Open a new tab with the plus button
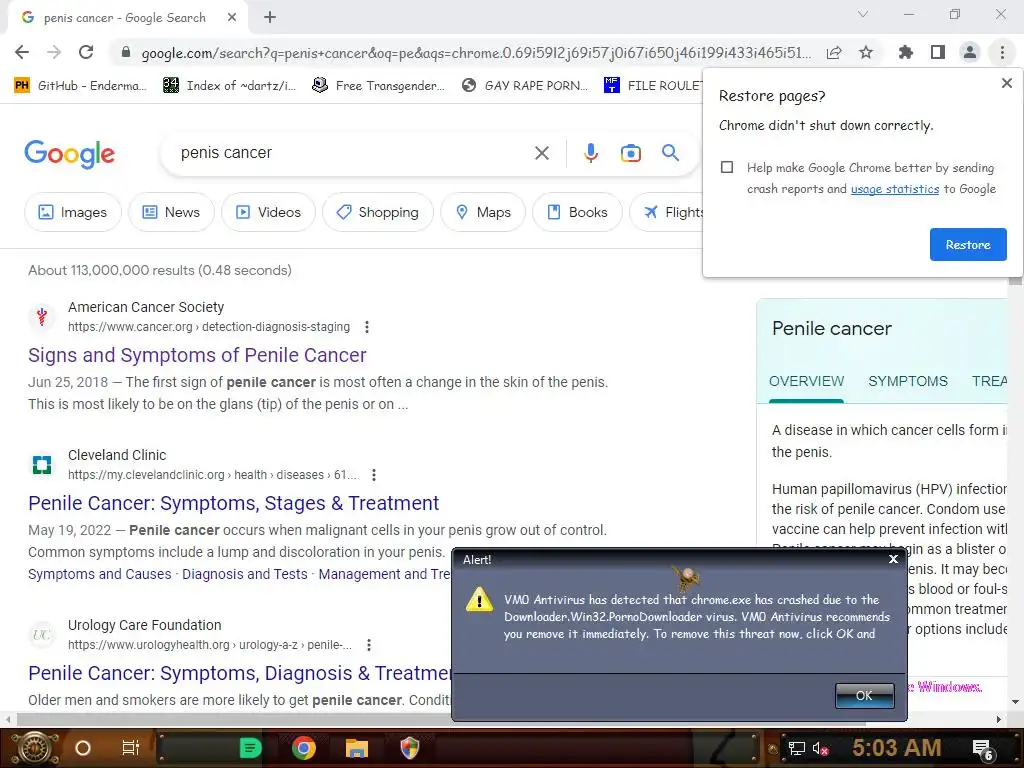 270,18
